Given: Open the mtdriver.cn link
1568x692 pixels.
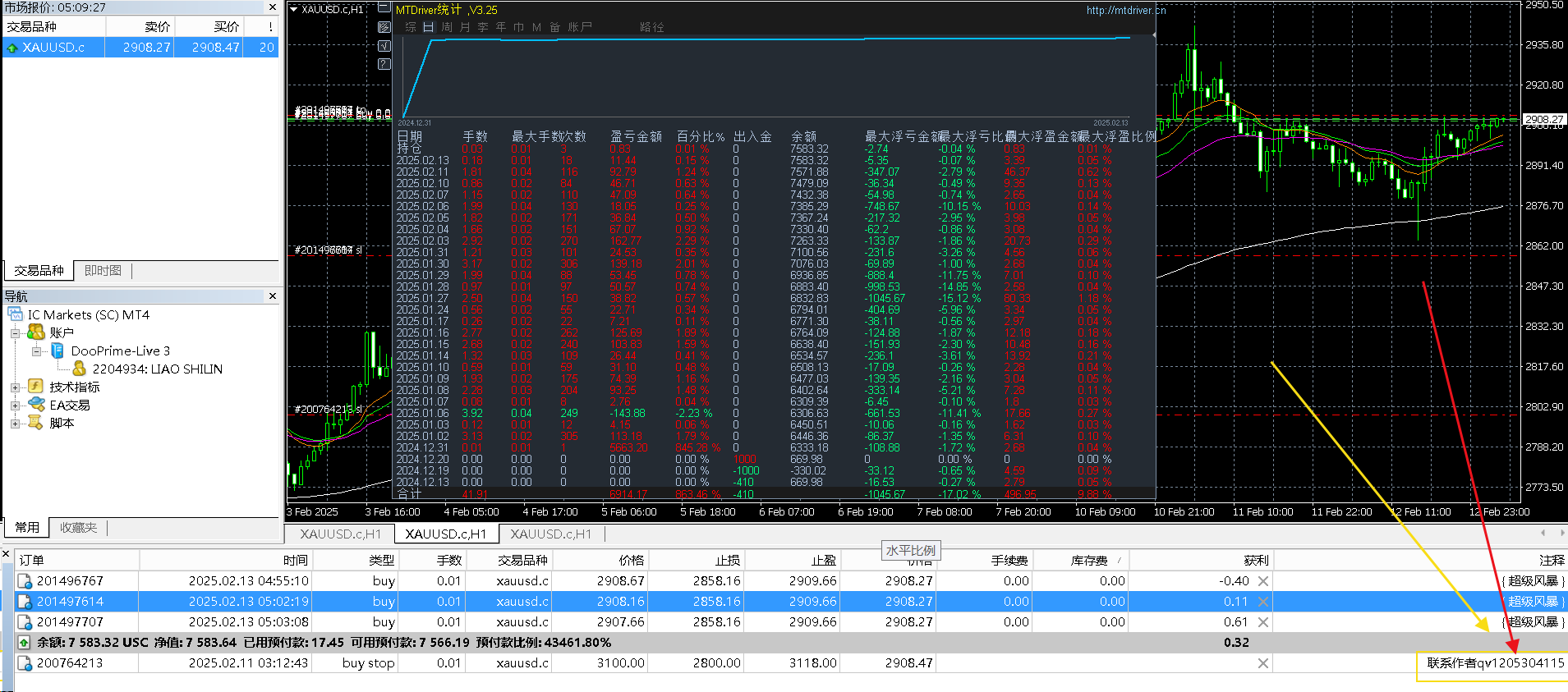Looking at the screenshot, I should [1124, 11].
